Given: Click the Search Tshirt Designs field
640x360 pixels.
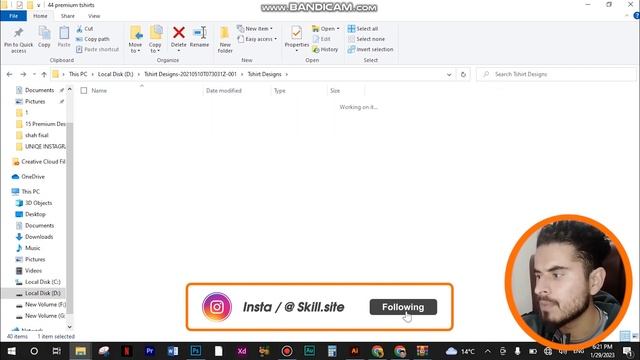Looking at the screenshot, I should click(556, 74).
